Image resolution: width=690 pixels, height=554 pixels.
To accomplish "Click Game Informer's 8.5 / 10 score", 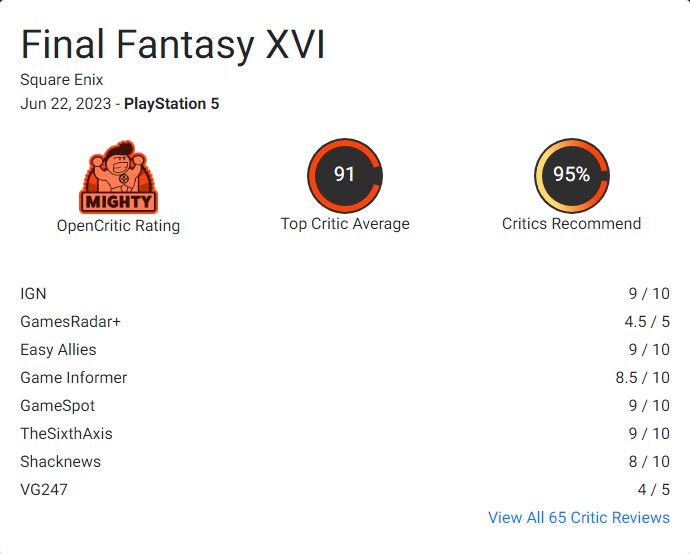I will pyautogui.click(x=643, y=377).
